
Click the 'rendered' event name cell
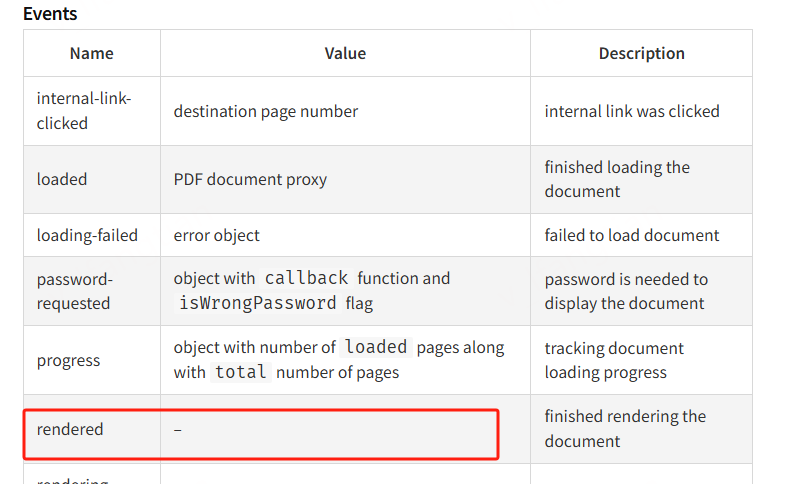click(x=92, y=429)
